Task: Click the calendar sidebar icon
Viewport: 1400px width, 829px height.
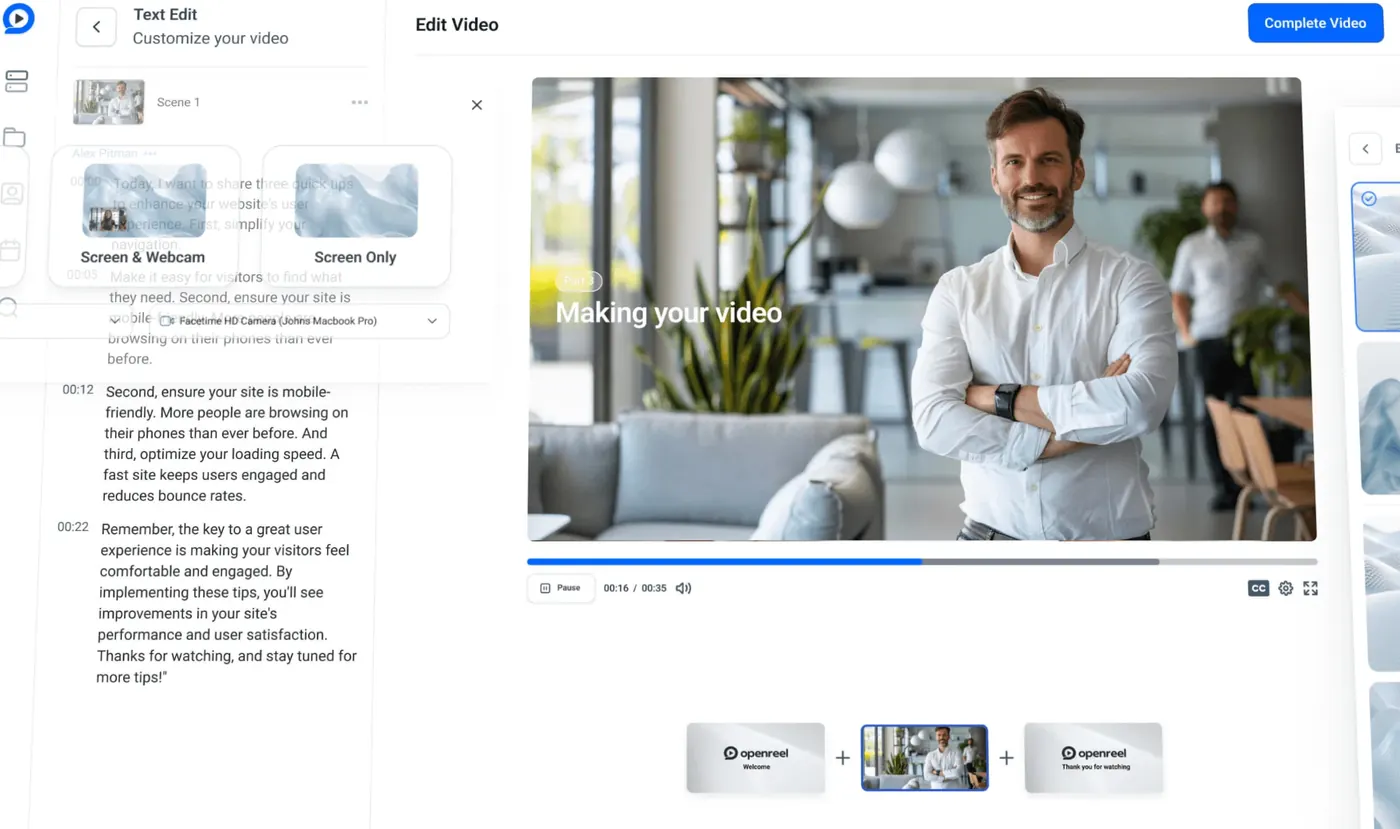Action: click(10, 250)
